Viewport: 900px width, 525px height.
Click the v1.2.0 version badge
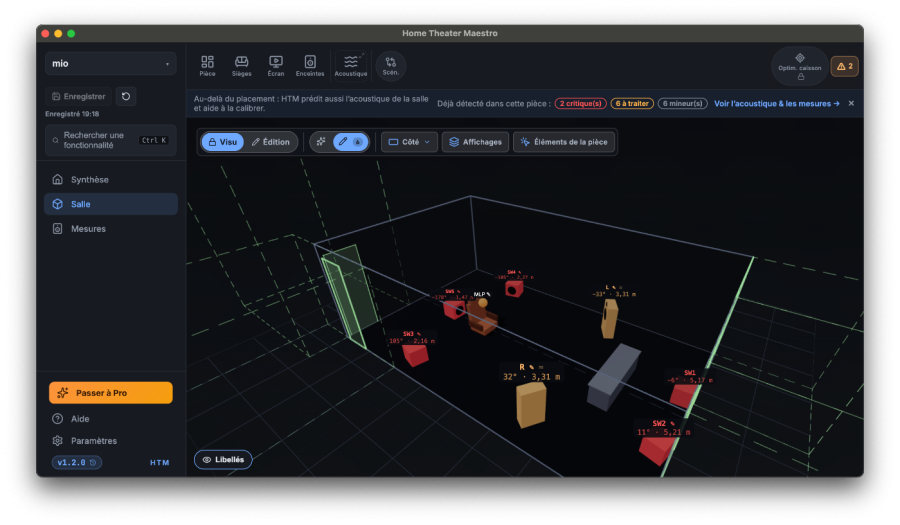tap(77, 462)
